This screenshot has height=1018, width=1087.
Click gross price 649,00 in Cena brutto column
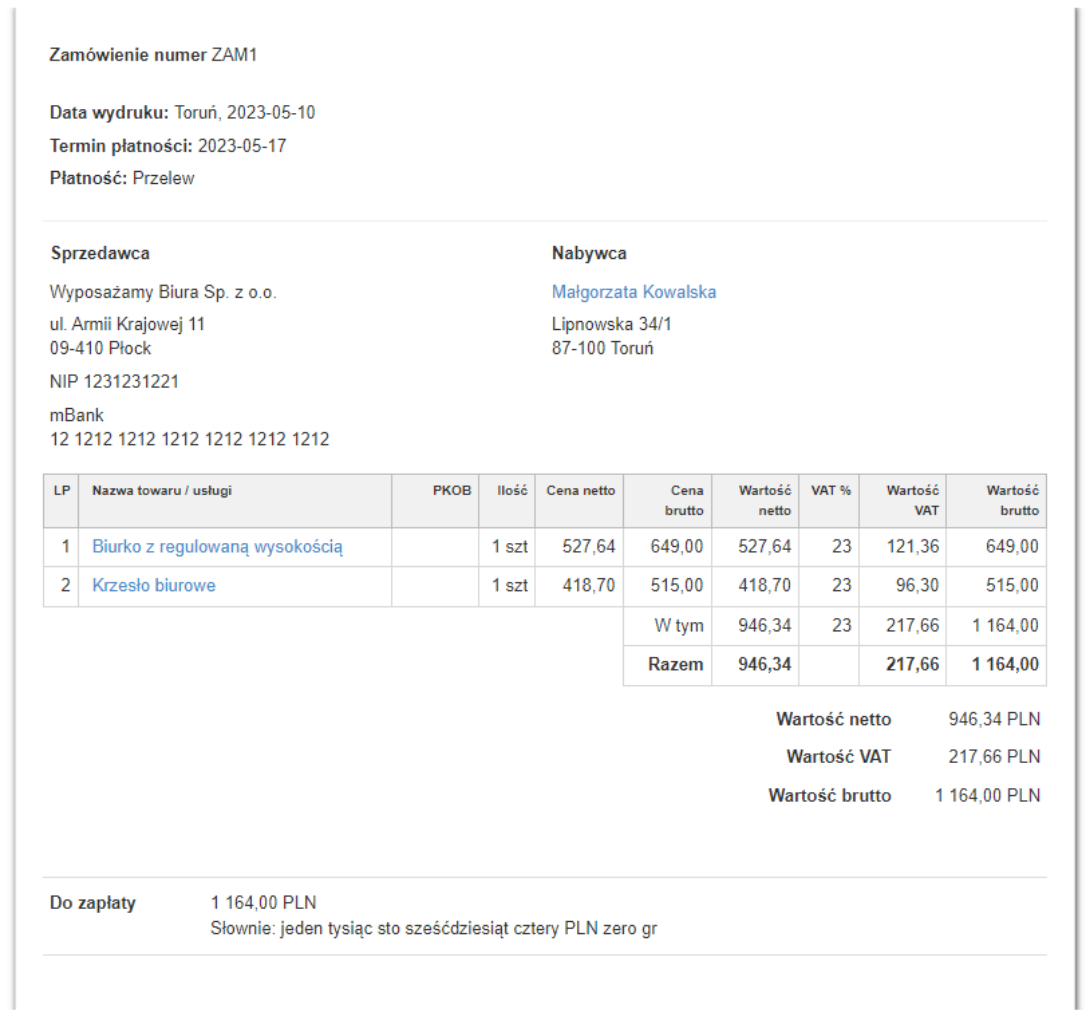click(x=677, y=546)
